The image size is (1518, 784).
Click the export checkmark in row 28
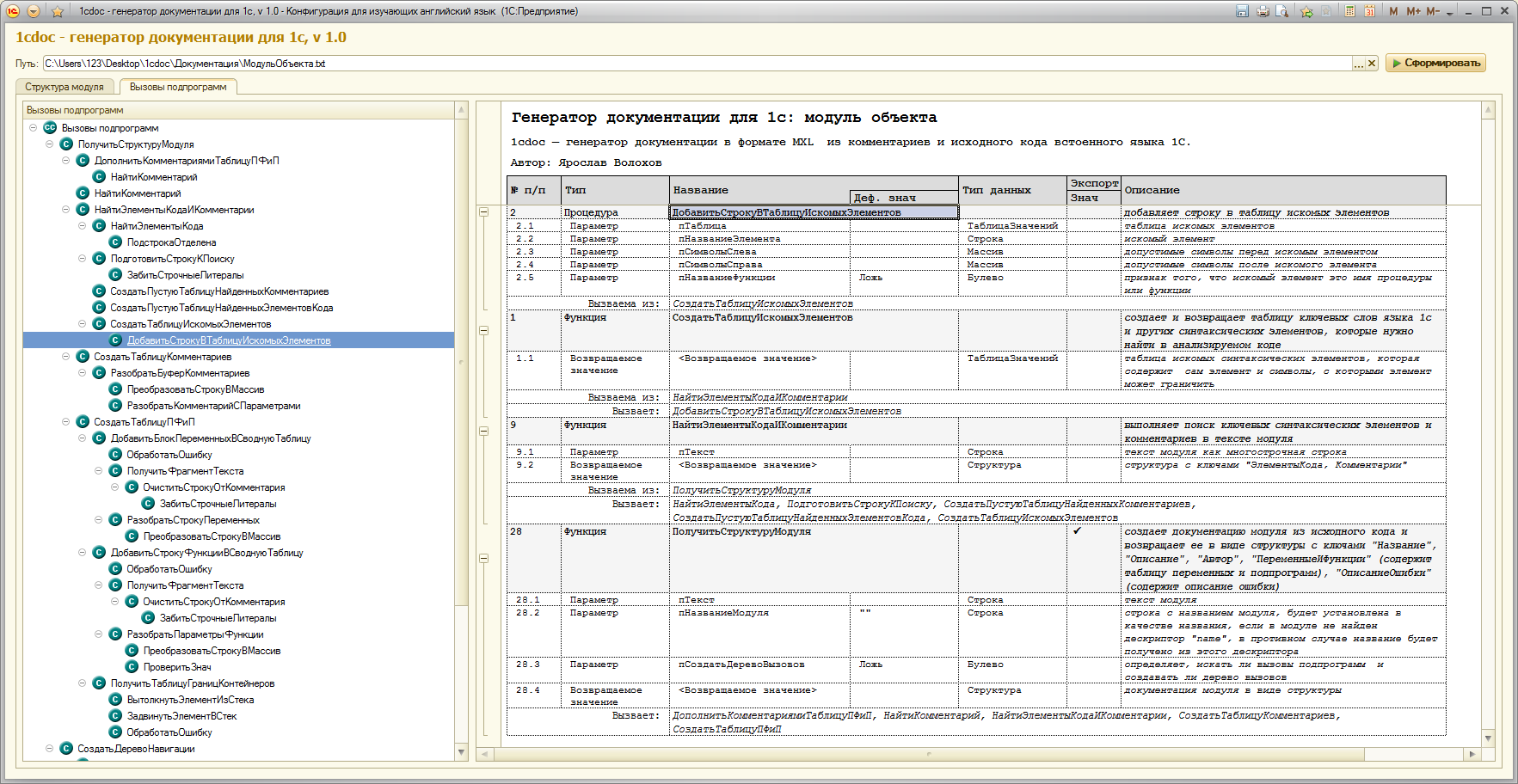click(x=1077, y=531)
